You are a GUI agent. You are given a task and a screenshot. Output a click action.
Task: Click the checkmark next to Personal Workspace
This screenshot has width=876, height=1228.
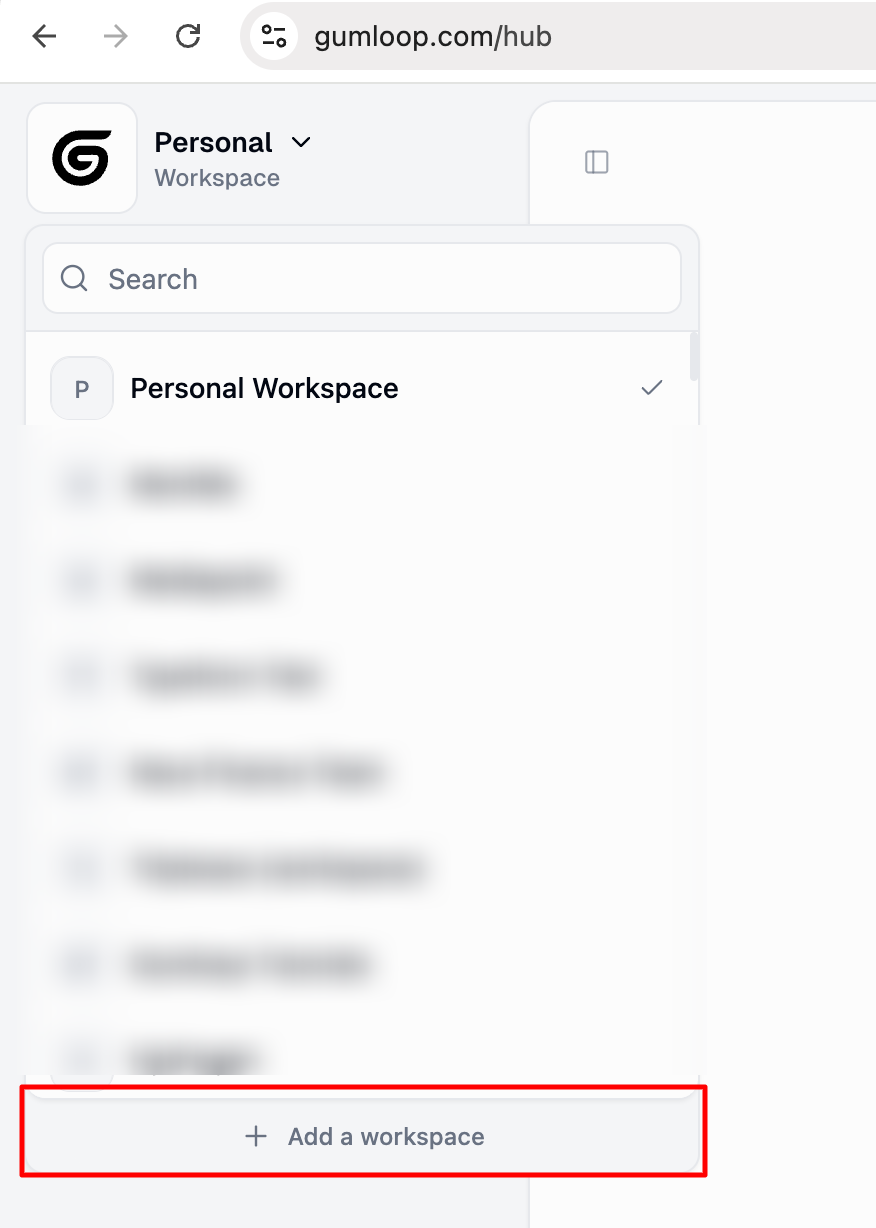(x=651, y=388)
